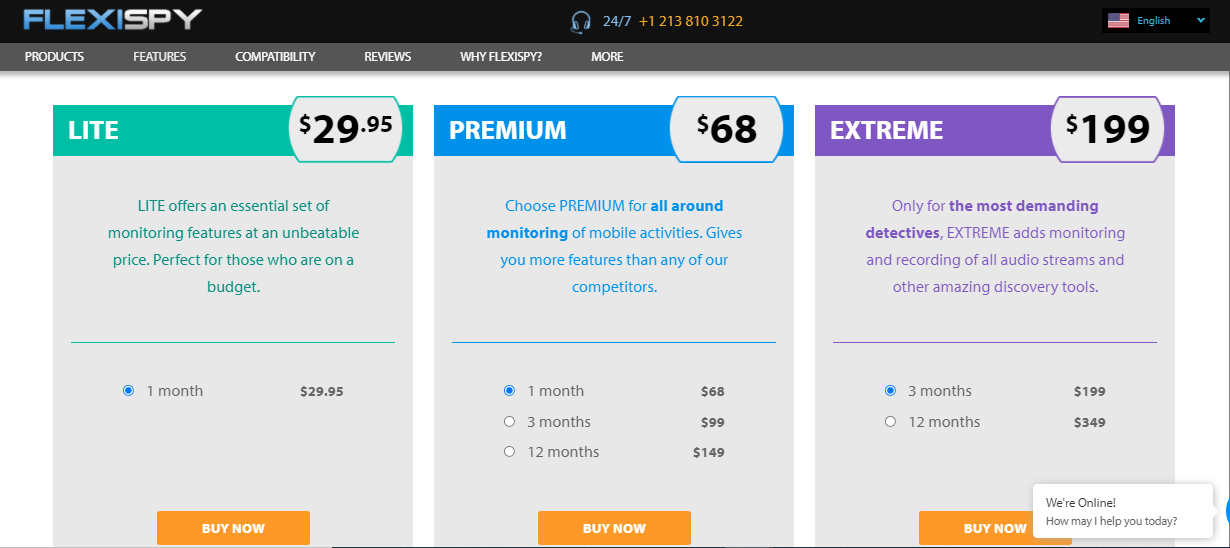
Task: Click the LITE $29.95 price badge
Action: point(351,129)
